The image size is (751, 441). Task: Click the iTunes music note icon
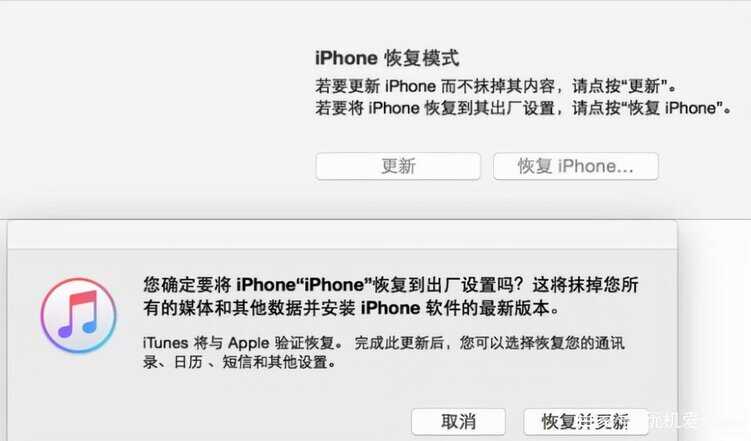79,316
